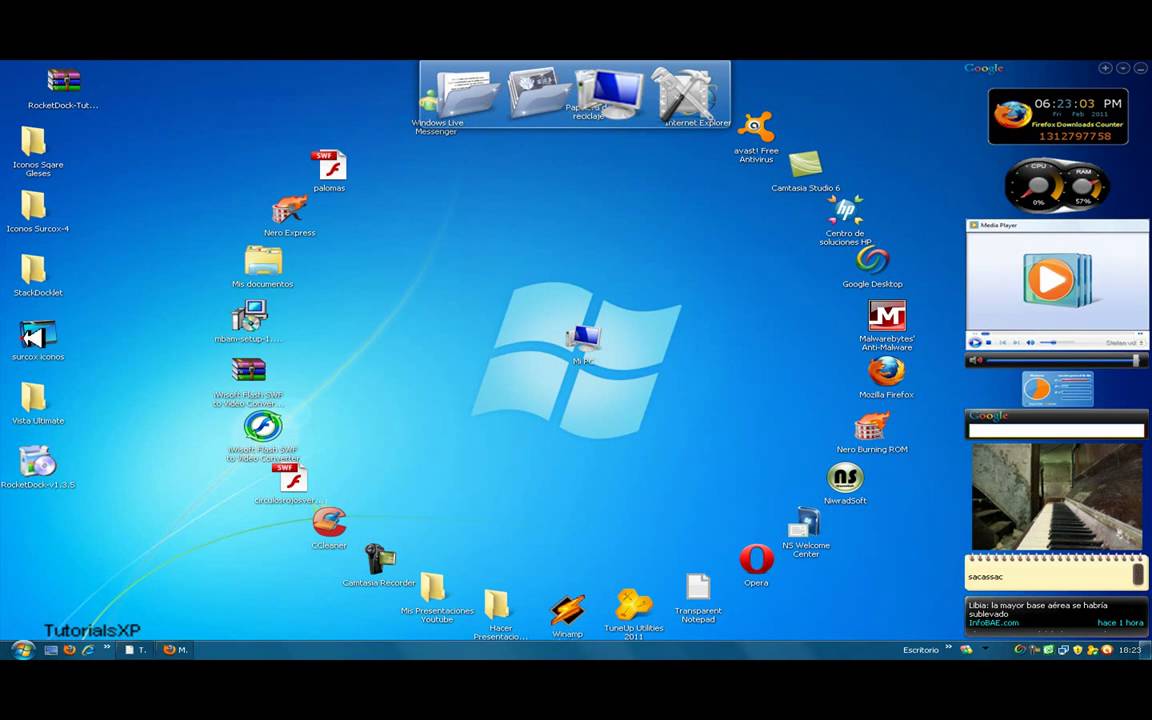Launch iWisoft Flash SWF to Video Converter app icon

[x=263, y=426]
